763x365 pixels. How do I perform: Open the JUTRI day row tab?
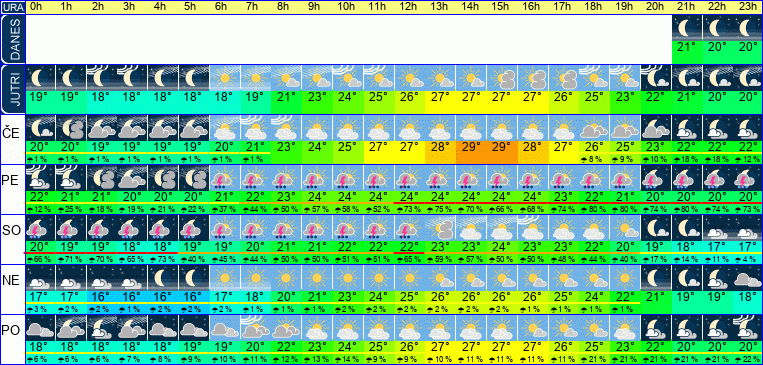pos(12,90)
